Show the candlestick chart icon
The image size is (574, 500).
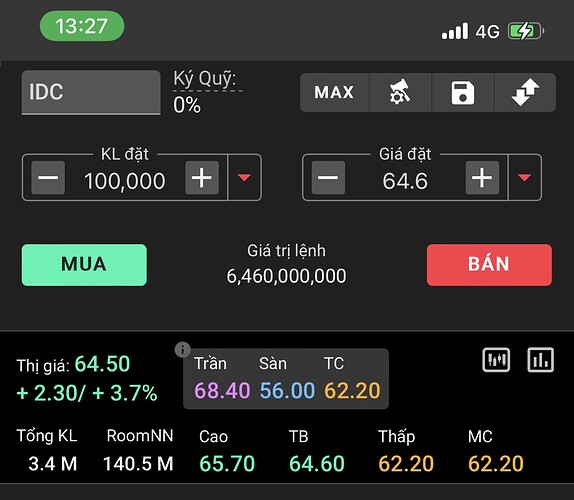(496, 360)
